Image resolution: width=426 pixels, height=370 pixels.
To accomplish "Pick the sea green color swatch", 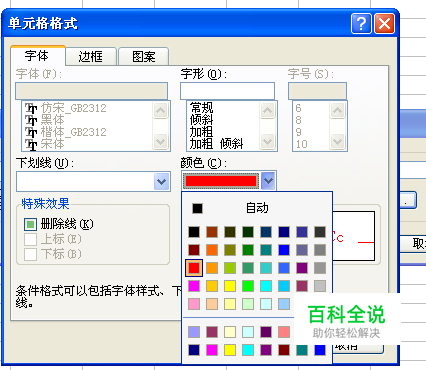I will [248, 268].
